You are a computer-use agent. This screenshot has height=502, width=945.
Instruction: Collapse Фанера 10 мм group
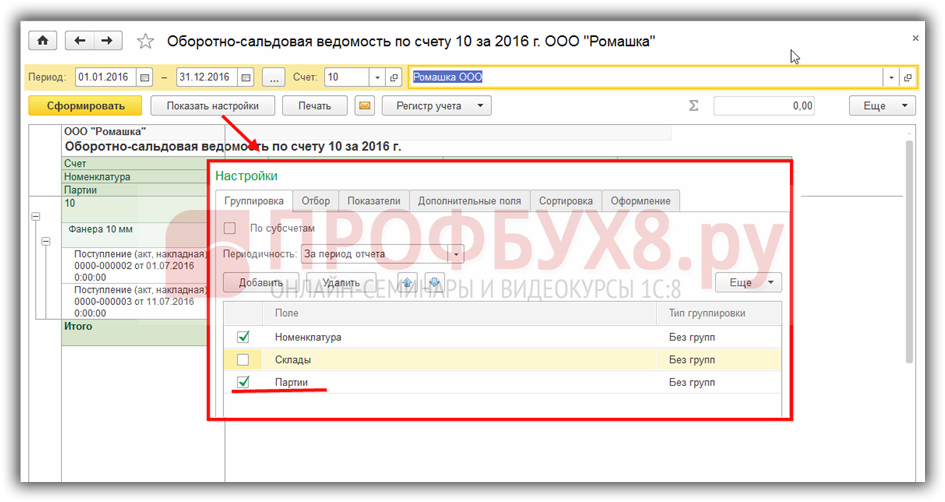coord(46,242)
